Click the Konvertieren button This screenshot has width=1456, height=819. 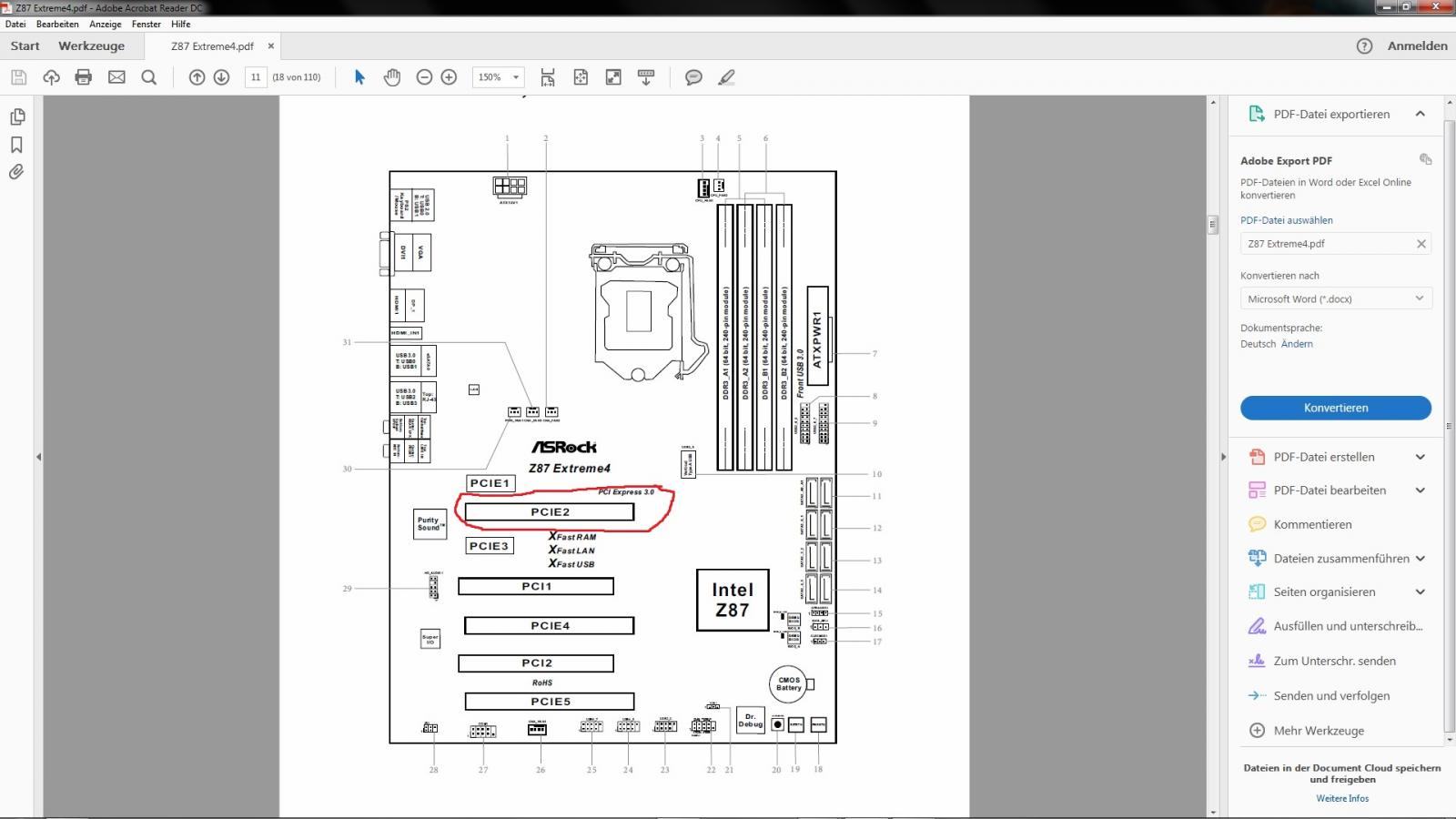(x=1335, y=408)
